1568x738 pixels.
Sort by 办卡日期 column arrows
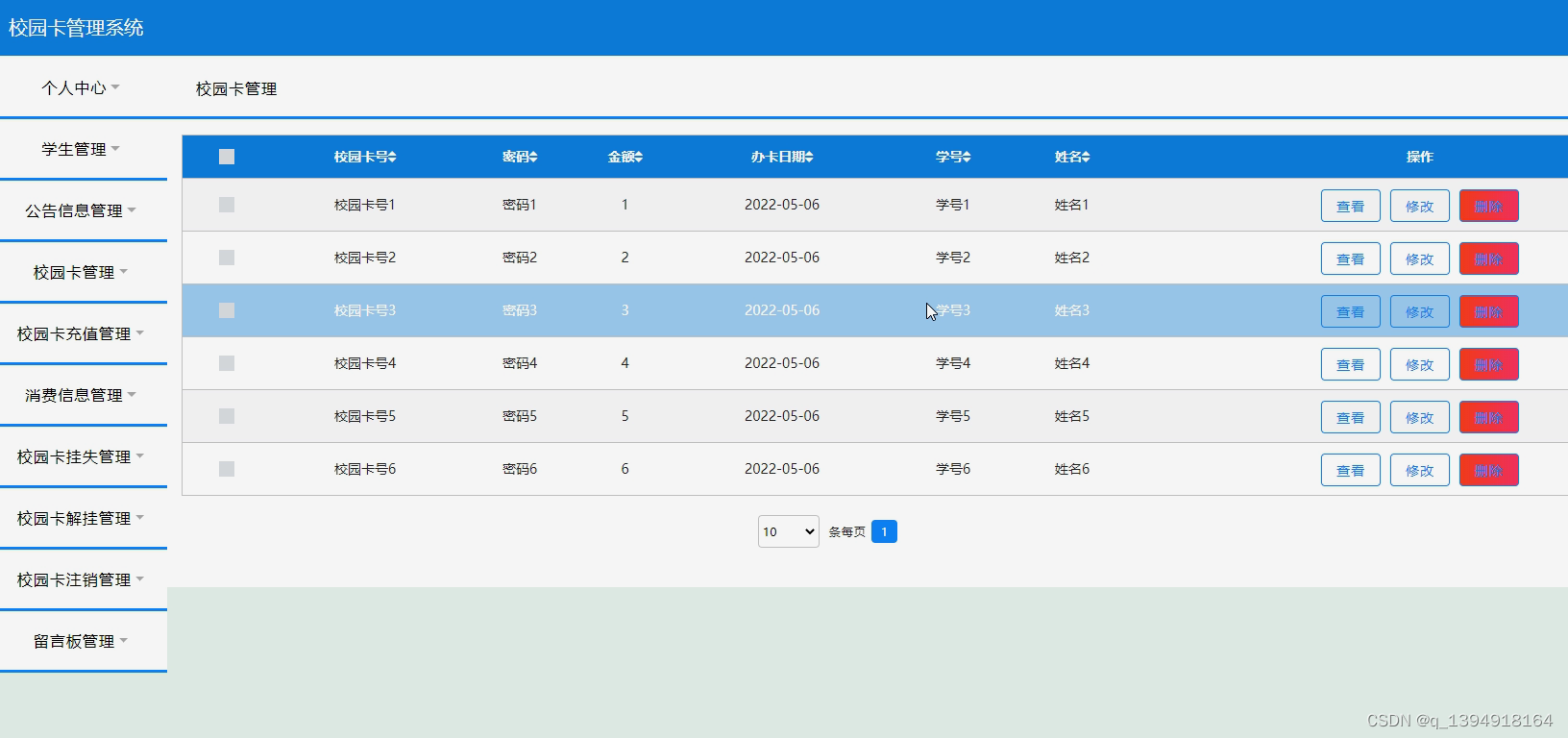809,157
